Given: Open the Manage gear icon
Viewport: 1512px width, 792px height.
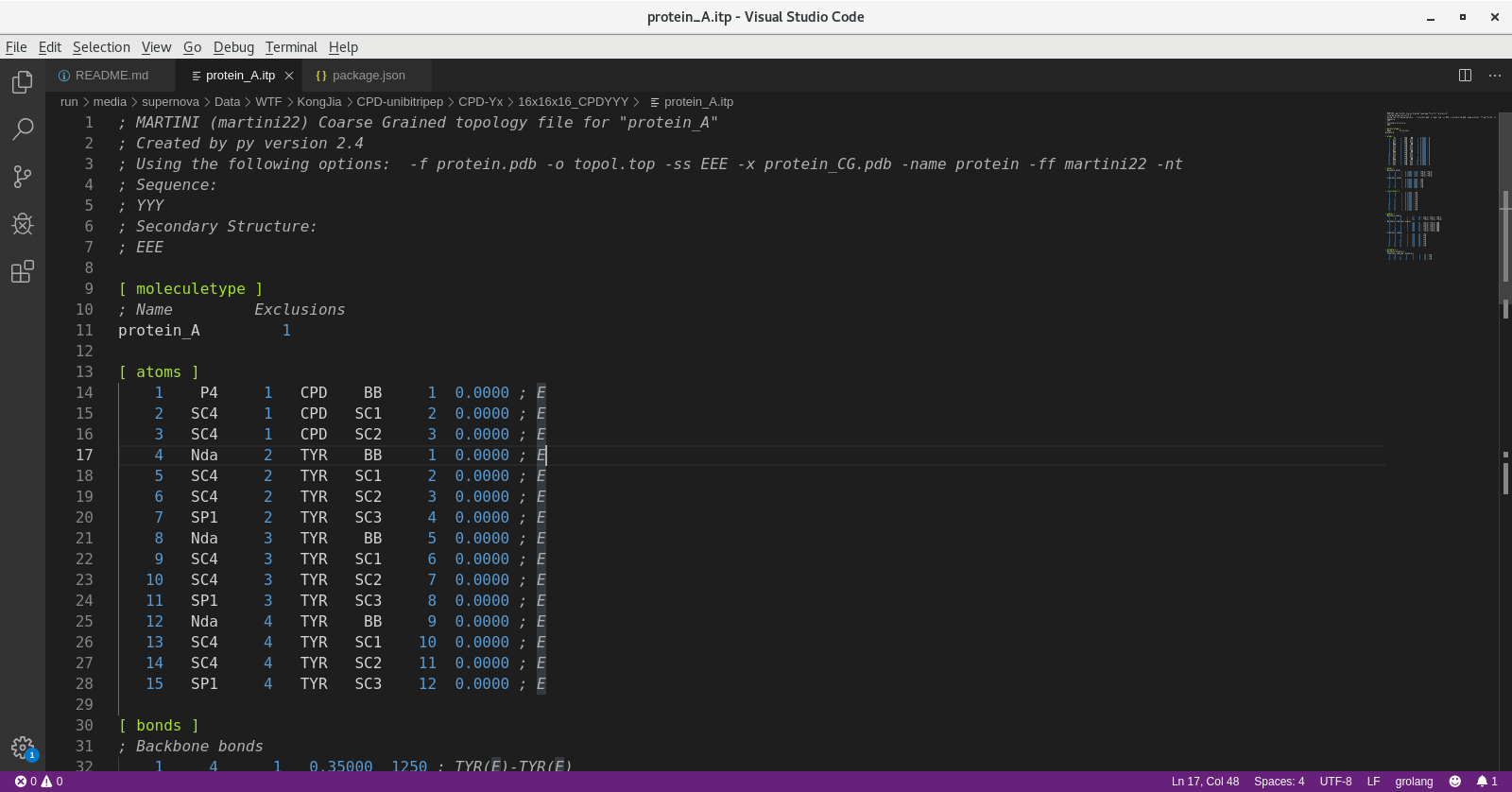Looking at the screenshot, I should coord(23,748).
